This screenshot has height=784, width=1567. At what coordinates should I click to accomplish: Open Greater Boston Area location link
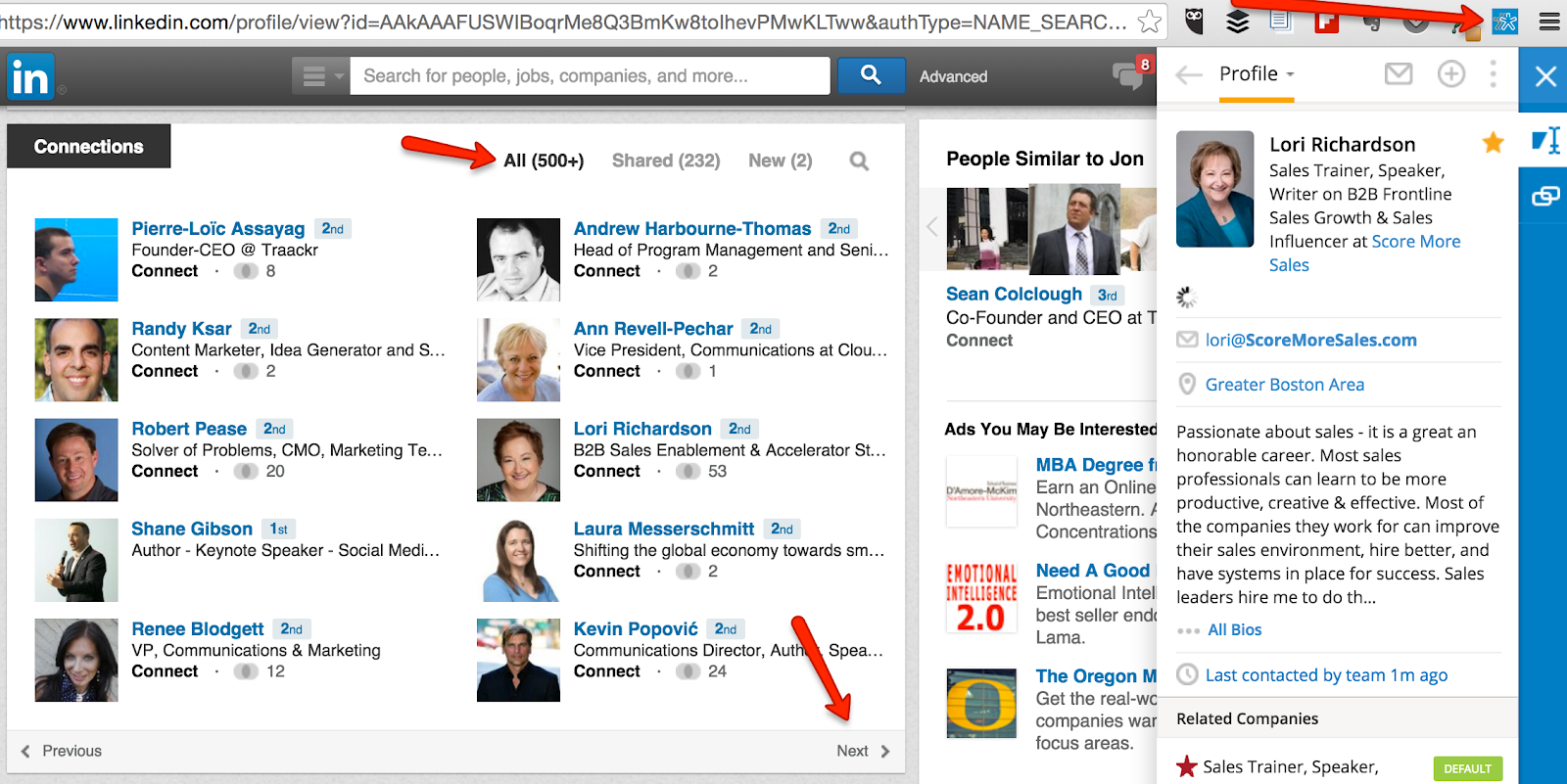[x=1284, y=385]
